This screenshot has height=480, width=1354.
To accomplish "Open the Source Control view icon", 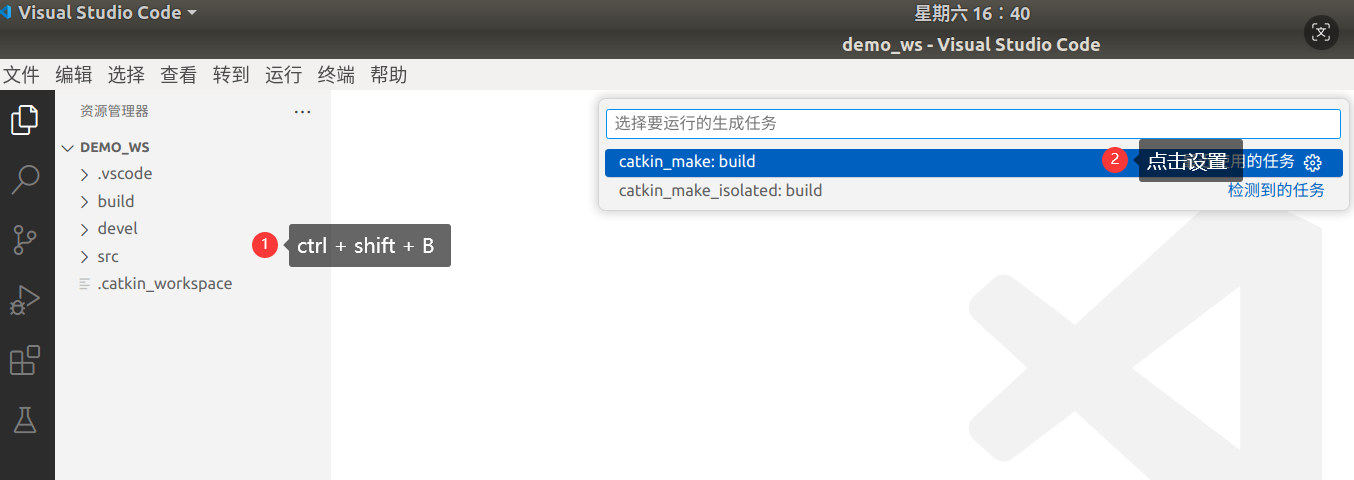I will 24,240.
